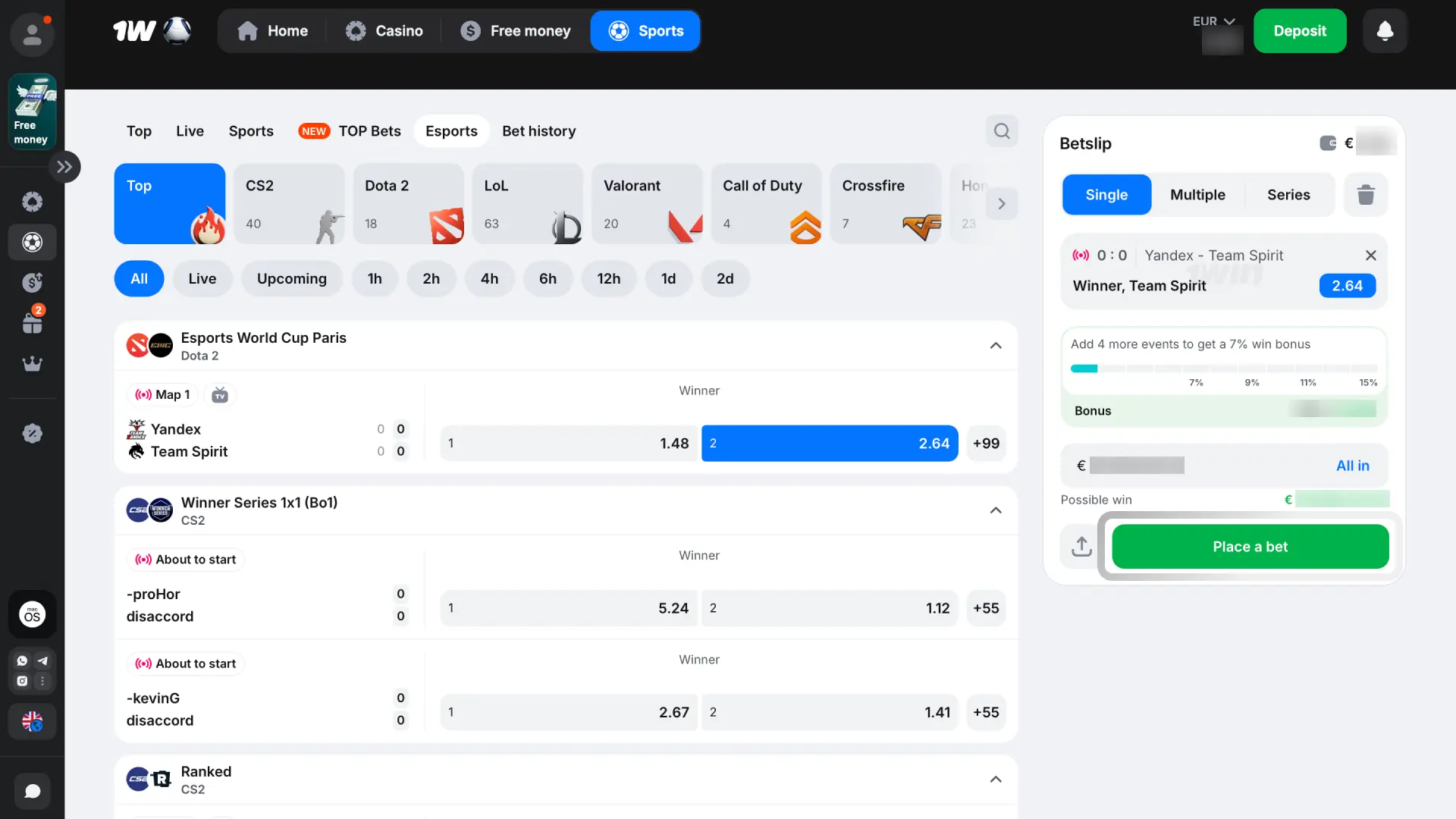Select the Live filter chip

pyautogui.click(x=202, y=278)
